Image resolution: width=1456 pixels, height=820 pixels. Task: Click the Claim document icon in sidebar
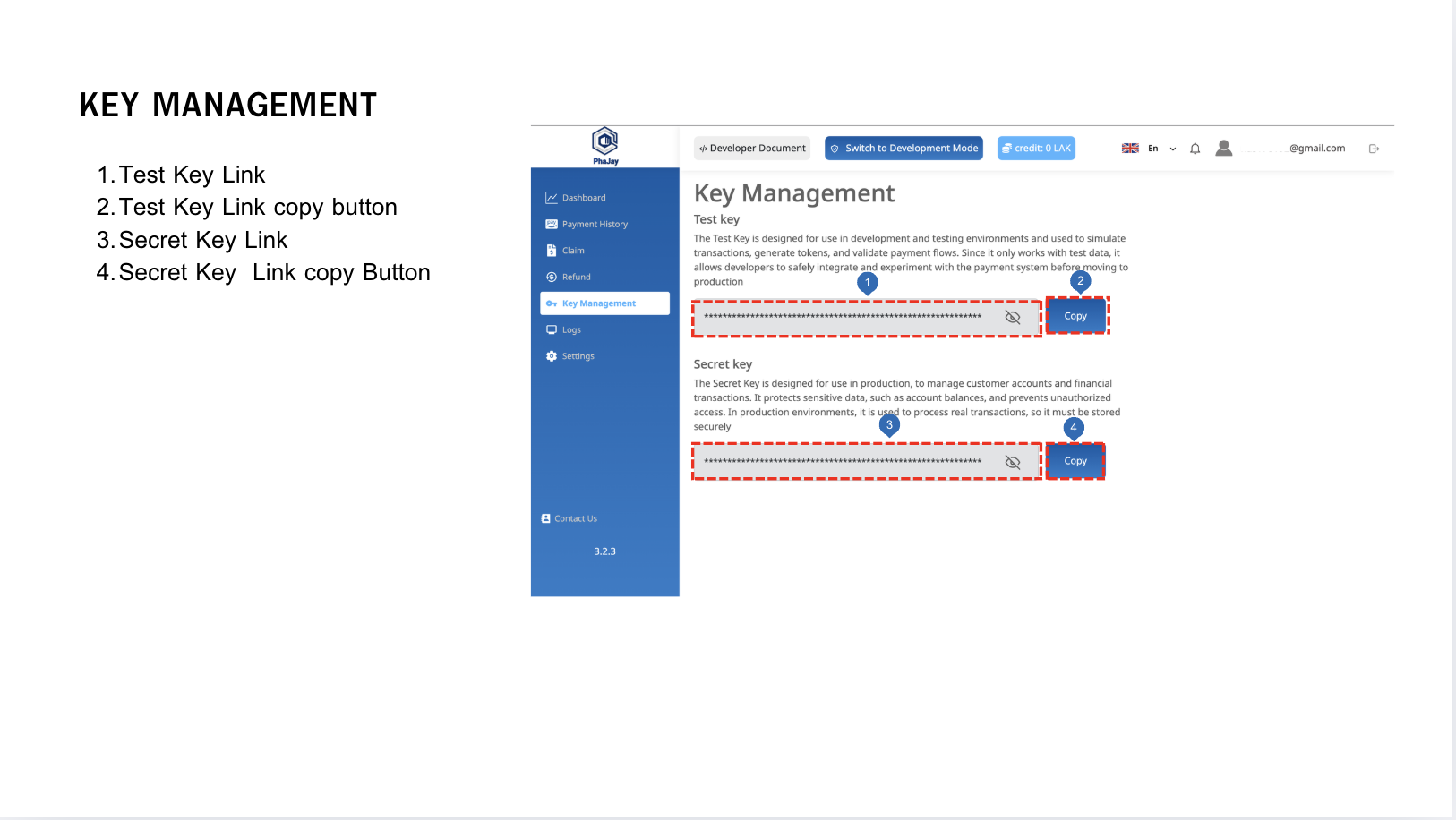552,251
